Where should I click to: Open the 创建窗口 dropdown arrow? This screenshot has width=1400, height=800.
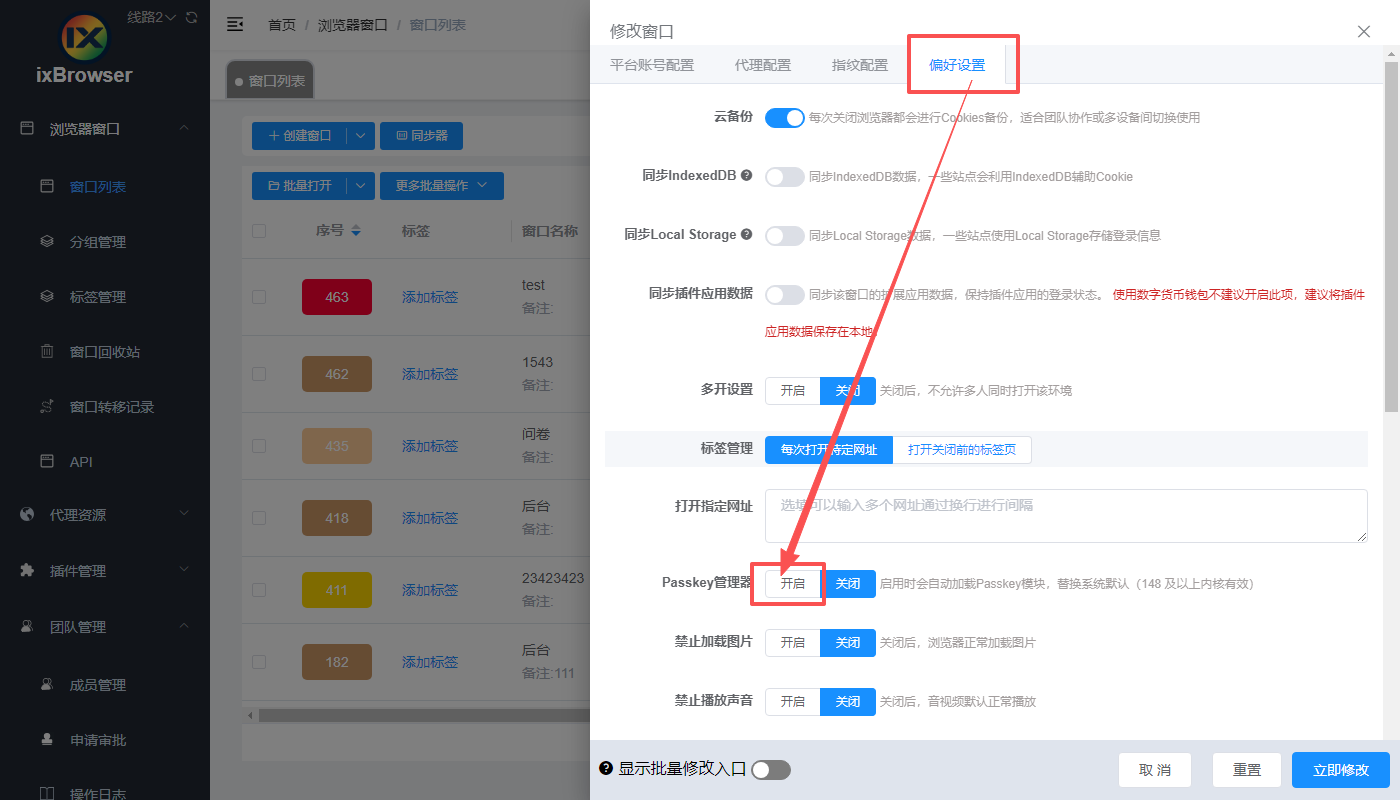361,135
